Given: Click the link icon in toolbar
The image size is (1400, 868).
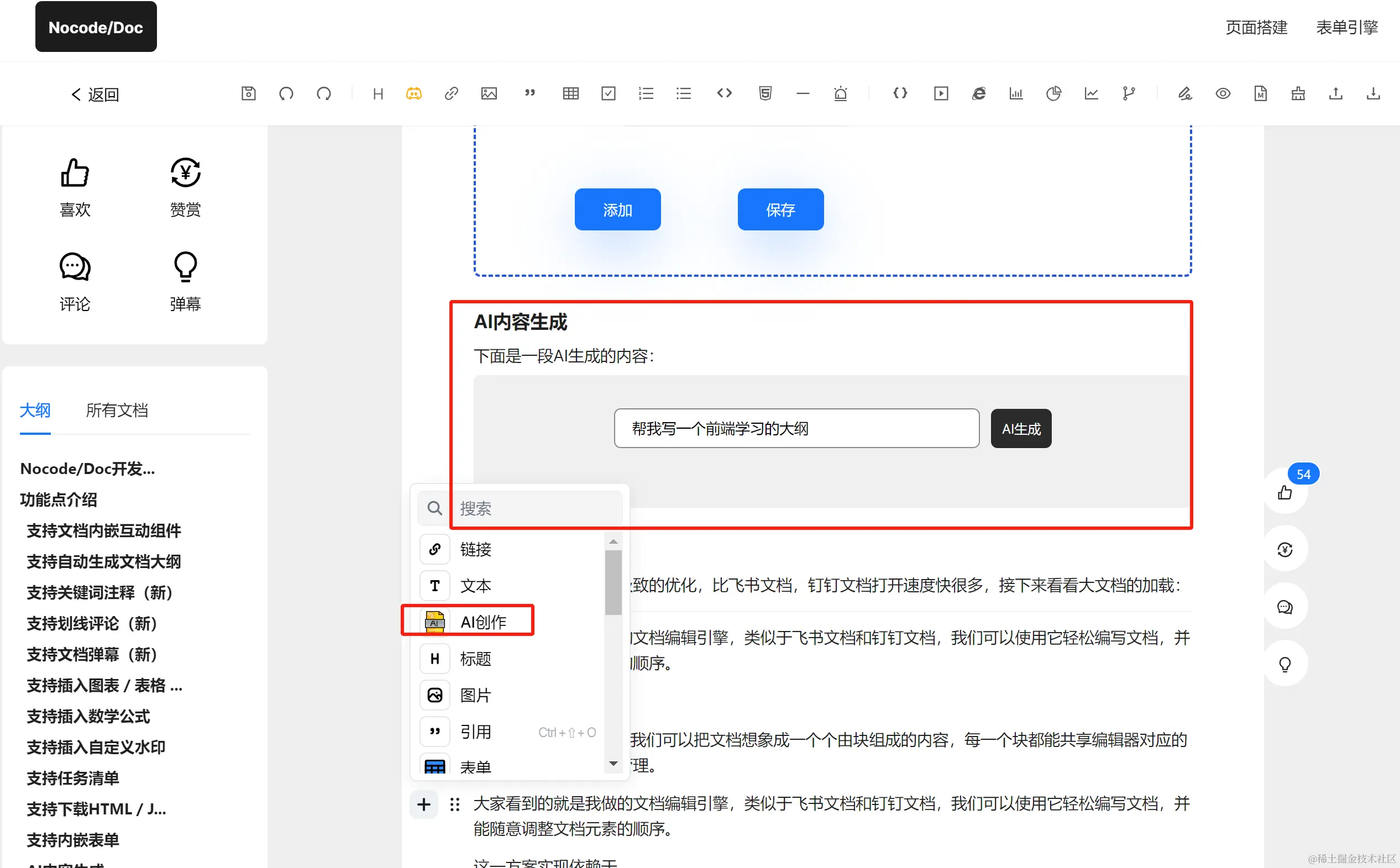Looking at the screenshot, I should click(x=452, y=93).
